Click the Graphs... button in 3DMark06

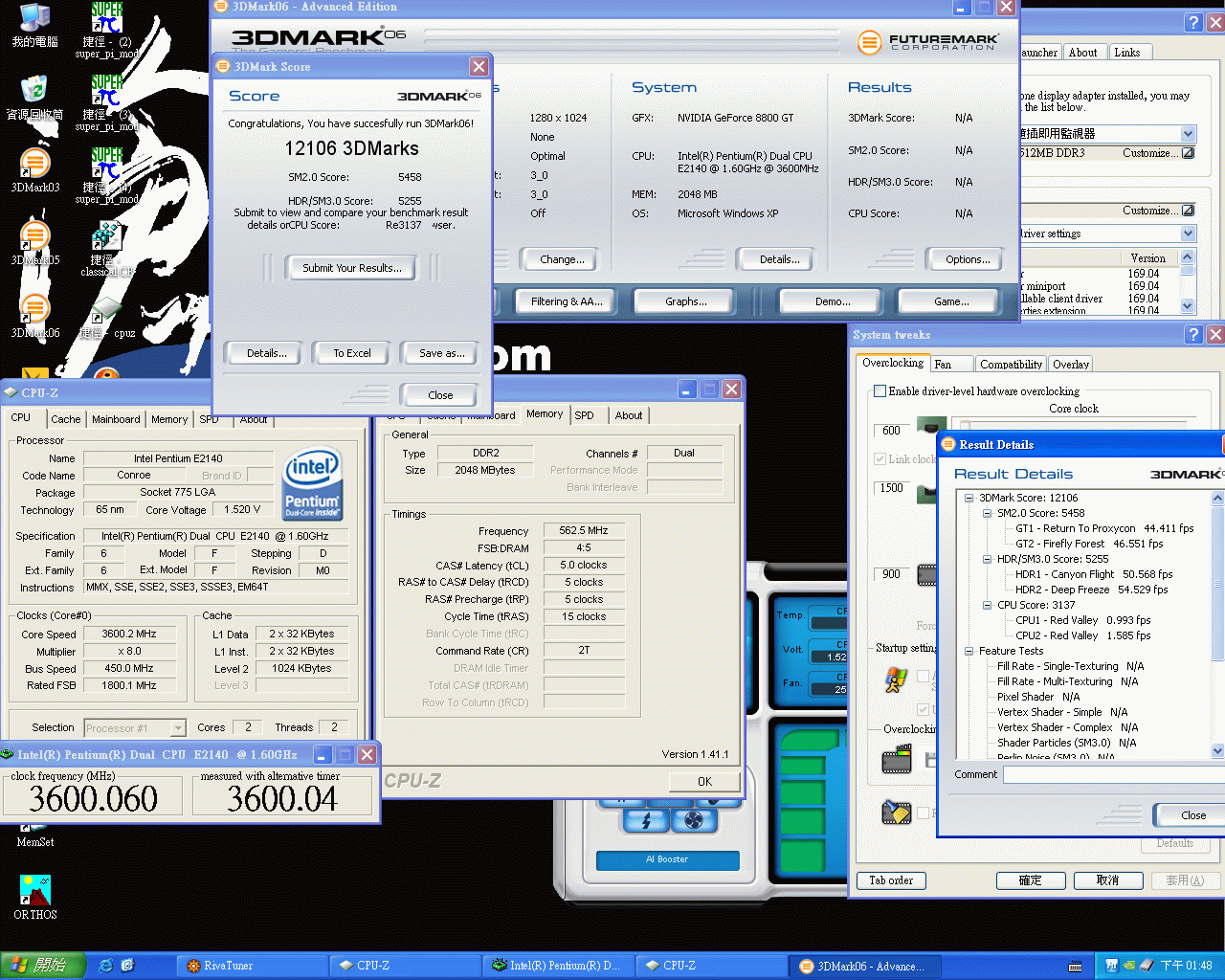point(686,301)
